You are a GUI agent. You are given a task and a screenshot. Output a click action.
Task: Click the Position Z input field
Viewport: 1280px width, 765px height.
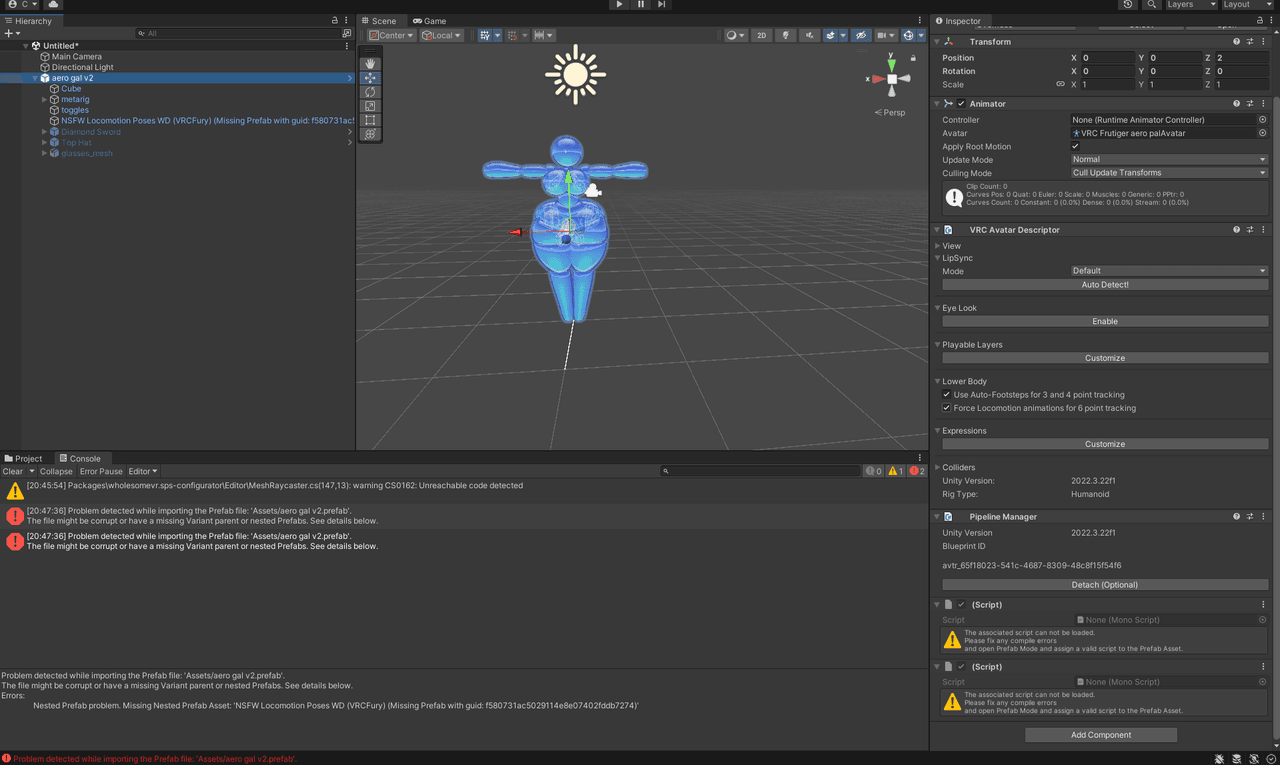(1242, 58)
